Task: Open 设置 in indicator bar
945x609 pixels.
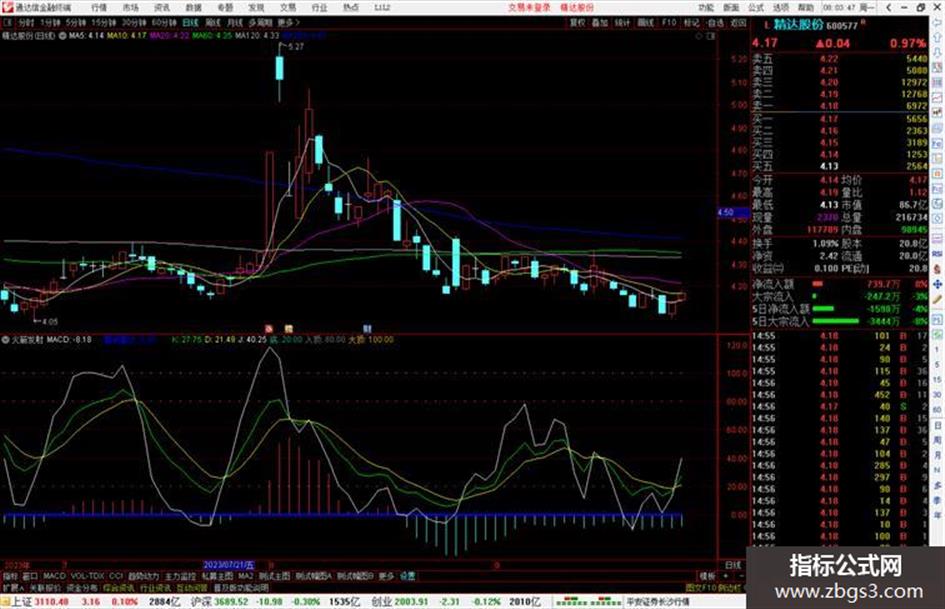Action: (x=408, y=576)
